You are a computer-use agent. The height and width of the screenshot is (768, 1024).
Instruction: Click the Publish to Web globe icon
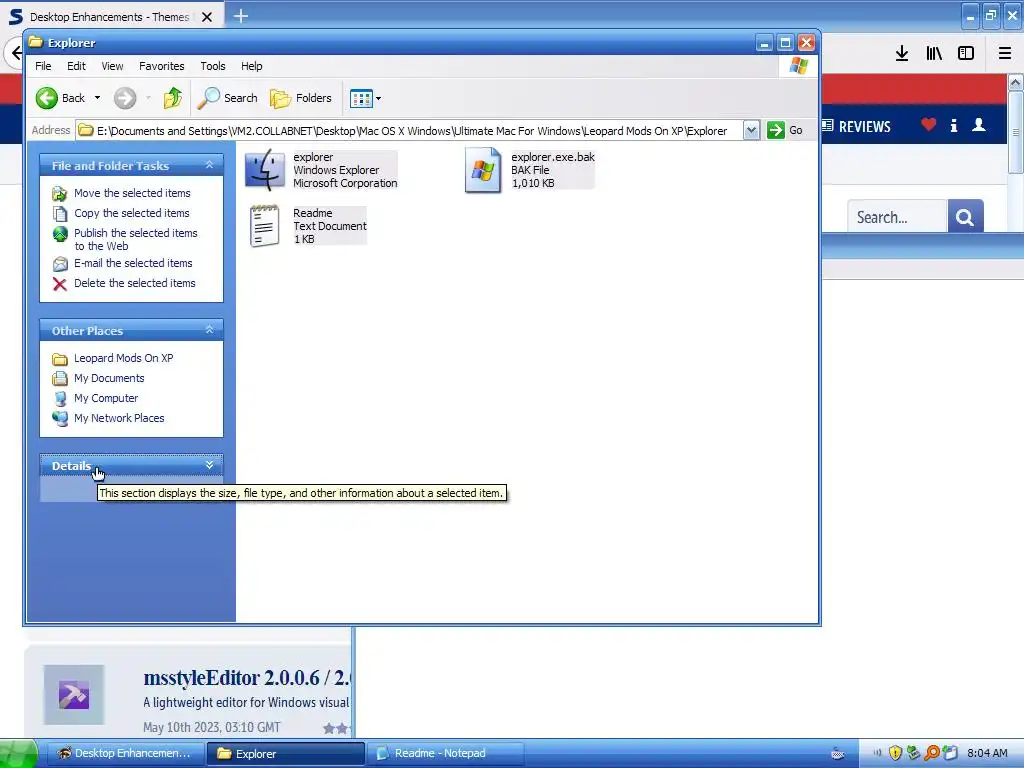coord(59,234)
